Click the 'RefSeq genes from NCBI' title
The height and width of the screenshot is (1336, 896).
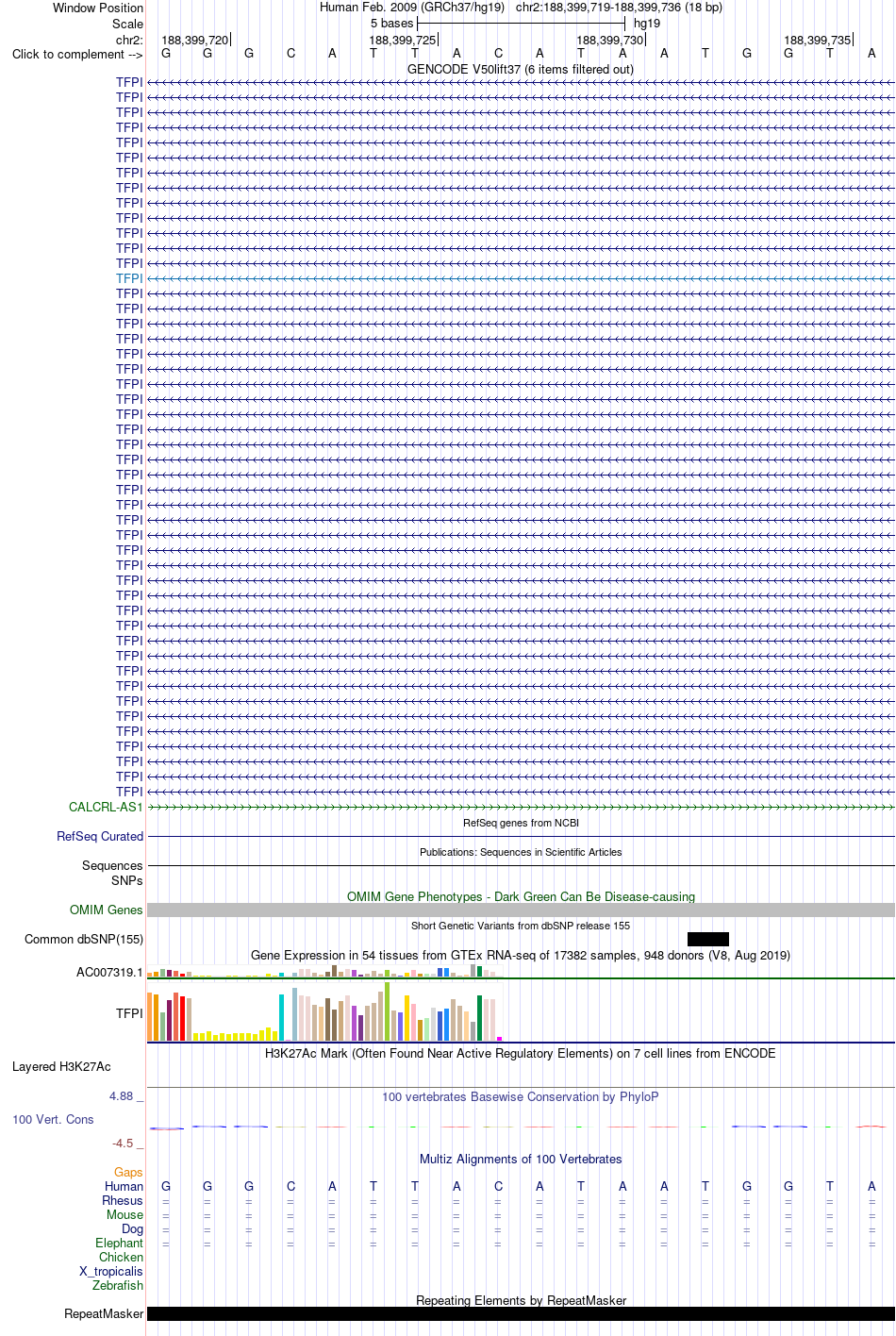521,823
